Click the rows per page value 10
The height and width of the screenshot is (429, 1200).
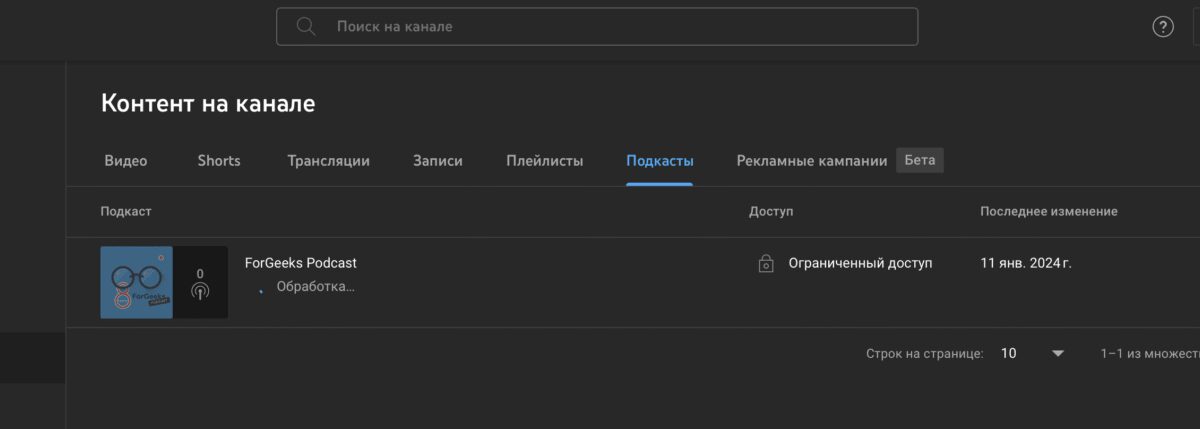coord(1009,353)
